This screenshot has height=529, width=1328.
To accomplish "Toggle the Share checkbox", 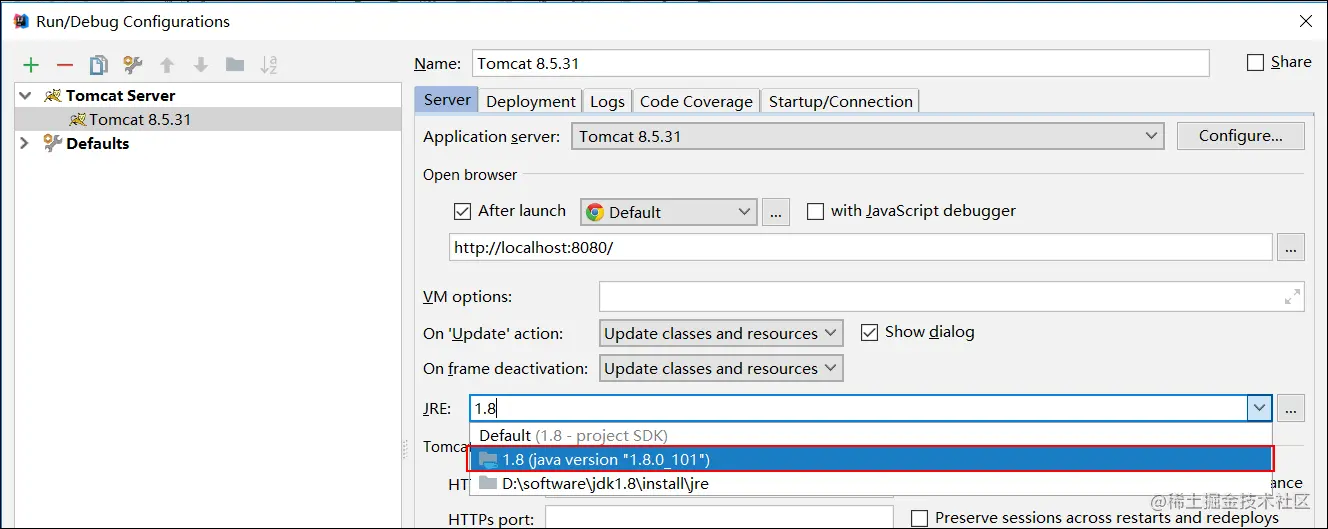I will click(1256, 62).
